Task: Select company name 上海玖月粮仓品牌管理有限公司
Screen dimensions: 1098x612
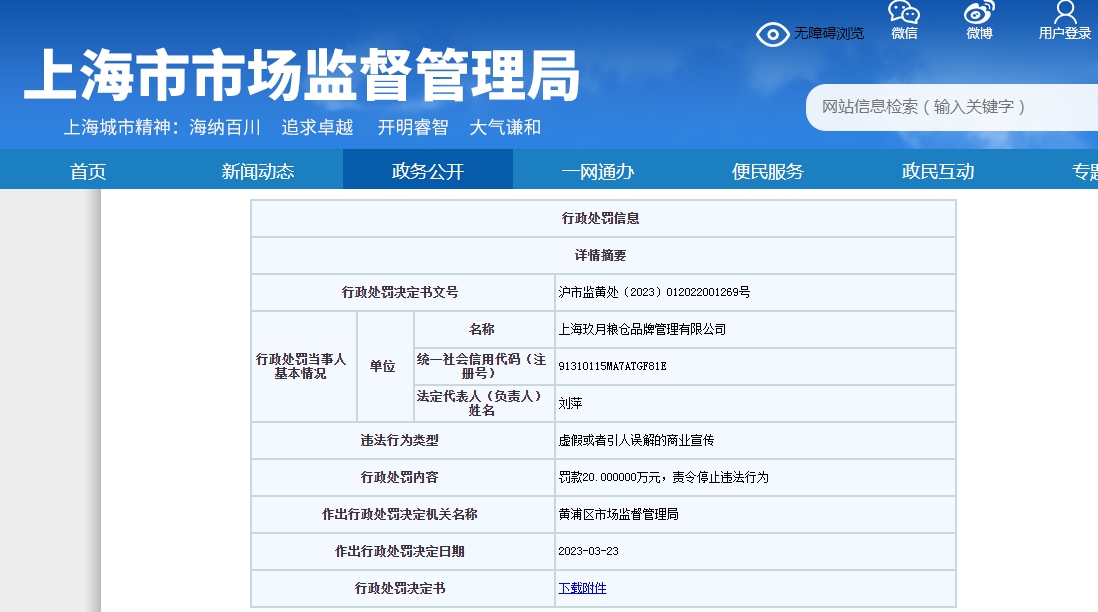Action: [642, 329]
